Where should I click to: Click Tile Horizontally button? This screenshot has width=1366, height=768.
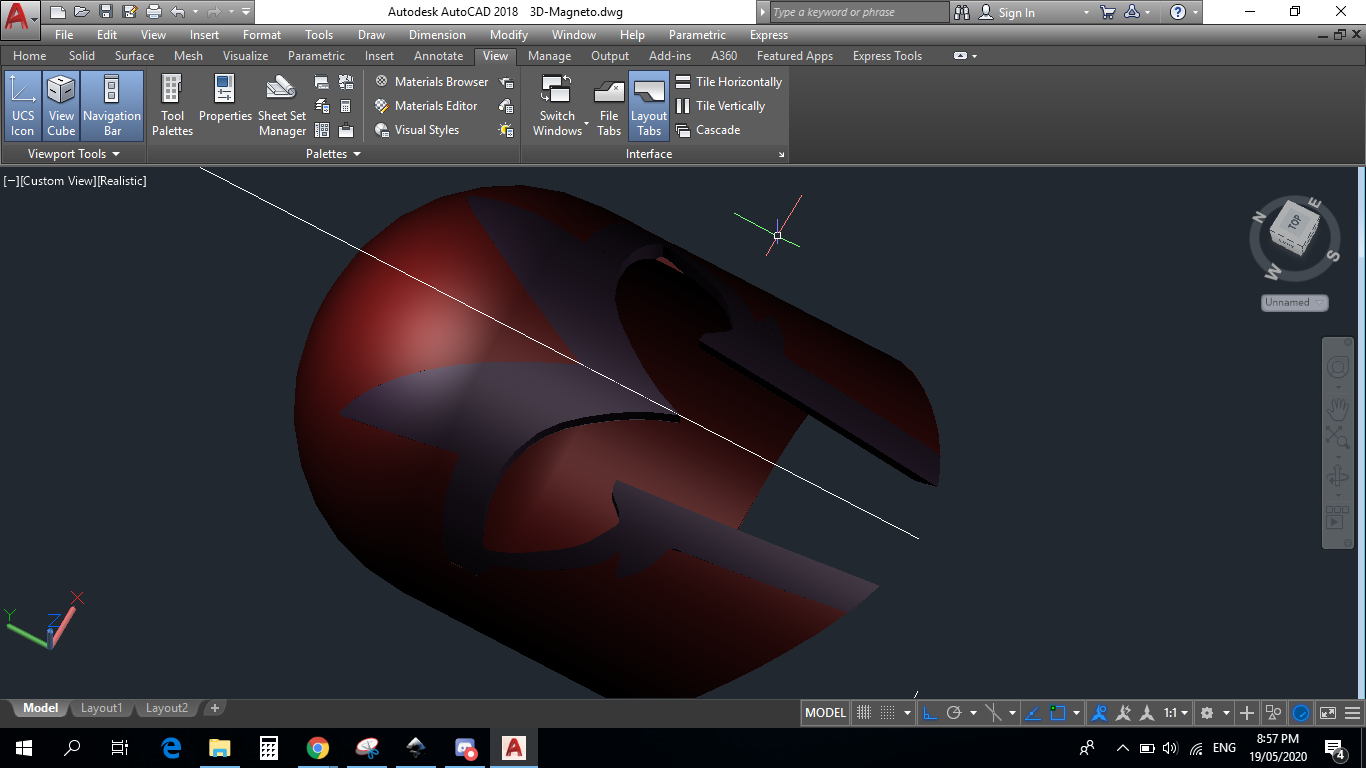pos(729,82)
